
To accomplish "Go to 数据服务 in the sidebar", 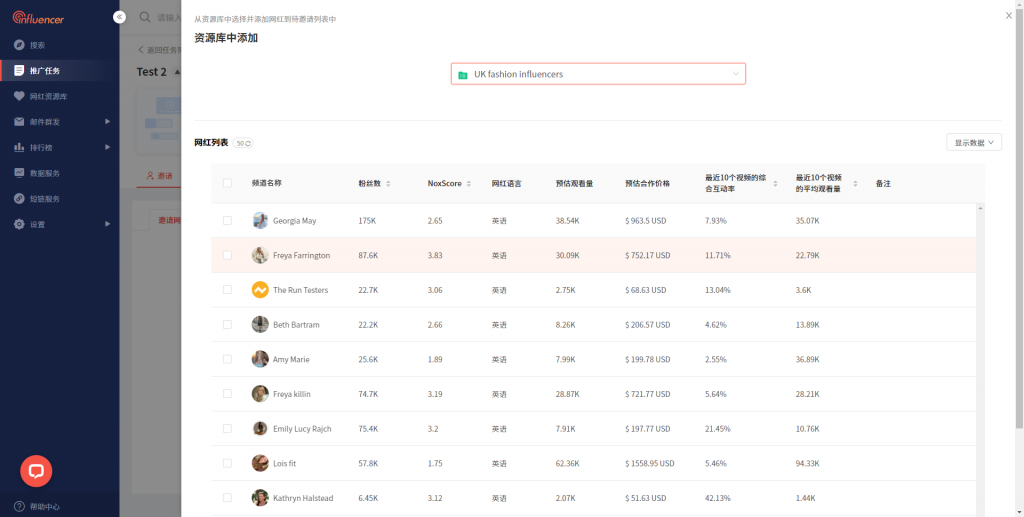I will coord(44,173).
